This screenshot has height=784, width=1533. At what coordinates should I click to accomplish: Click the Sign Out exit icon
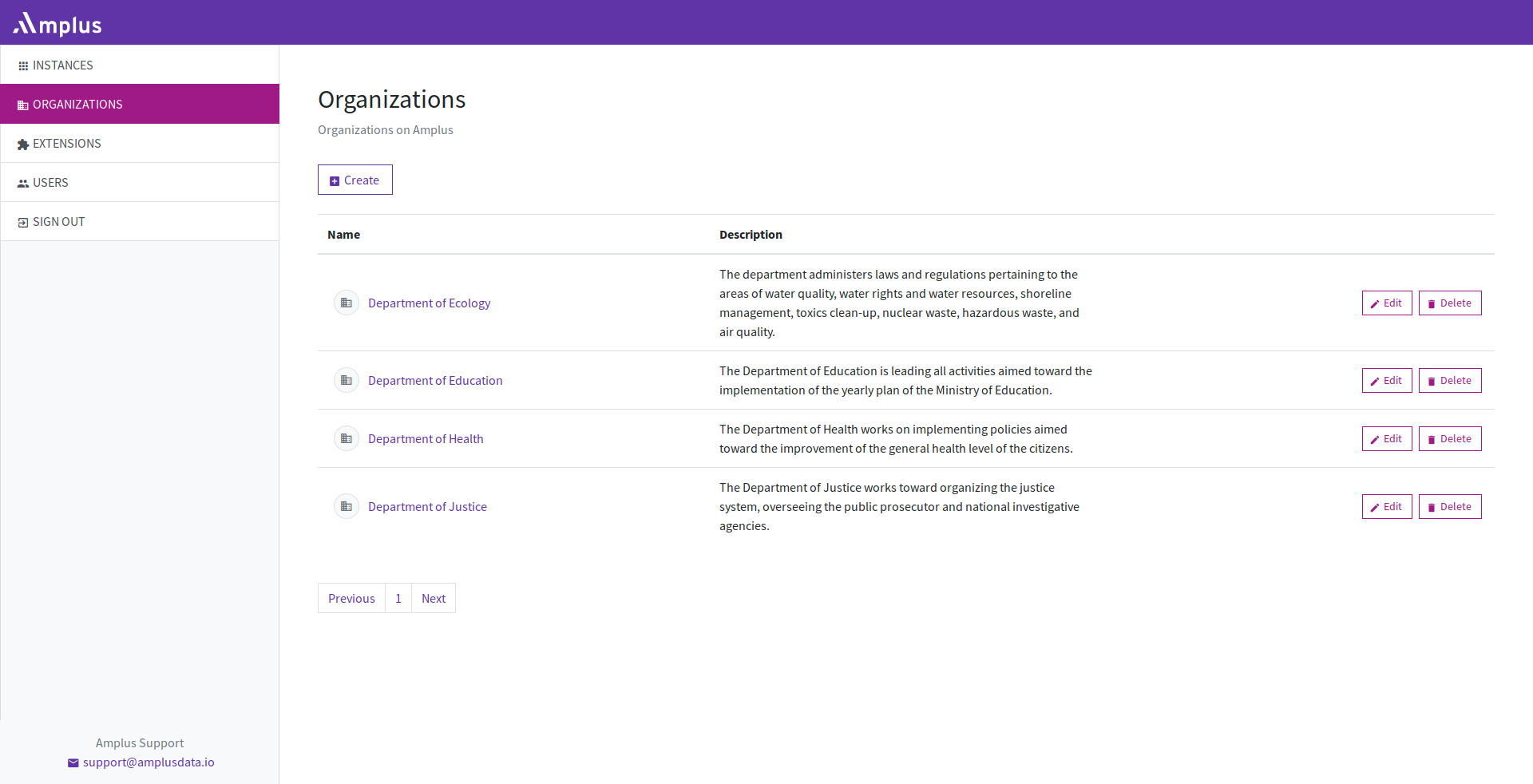click(23, 222)
